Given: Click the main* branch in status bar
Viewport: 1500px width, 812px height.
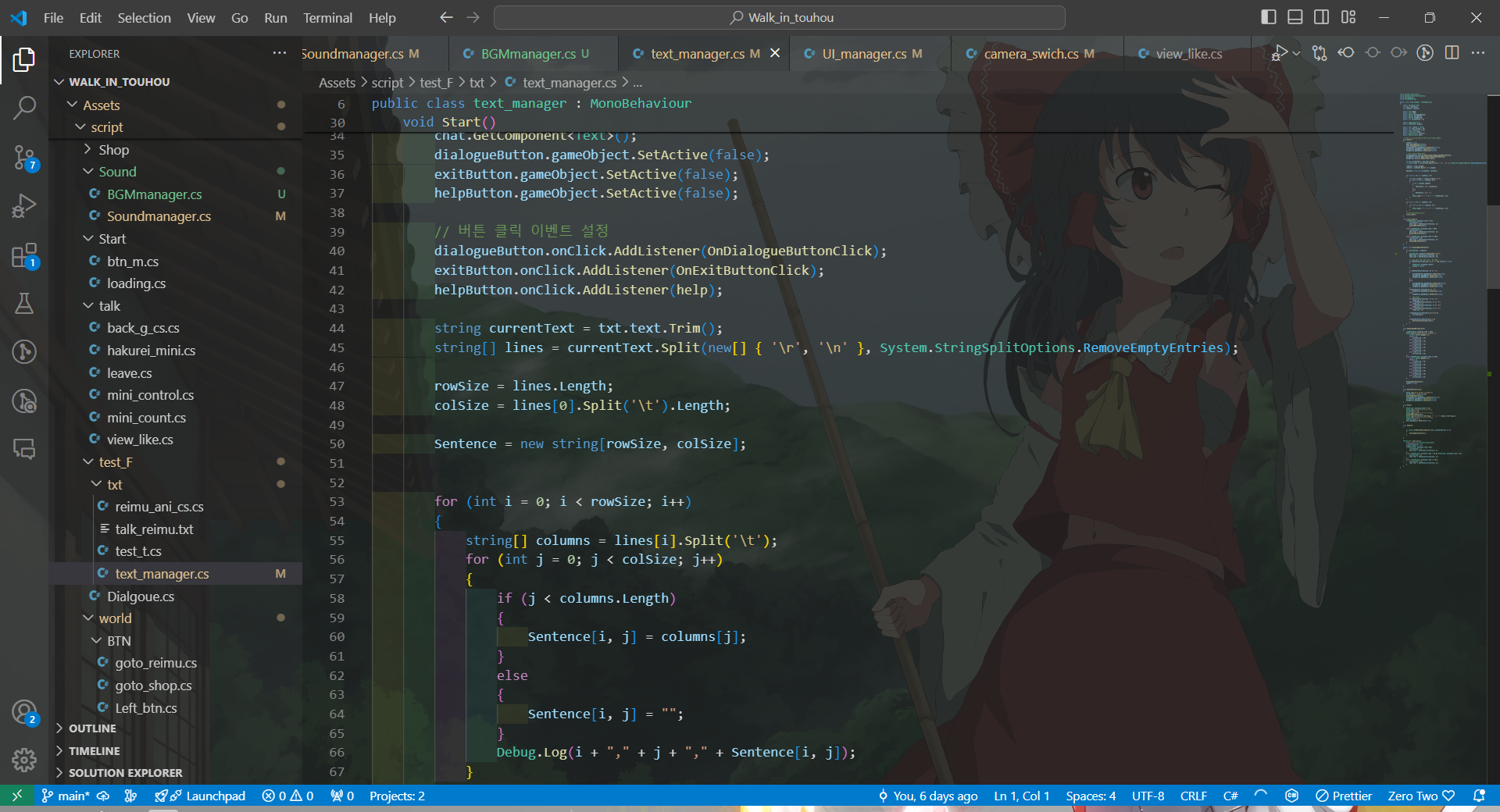Looking at the screenshot, I should pos(66,796).
